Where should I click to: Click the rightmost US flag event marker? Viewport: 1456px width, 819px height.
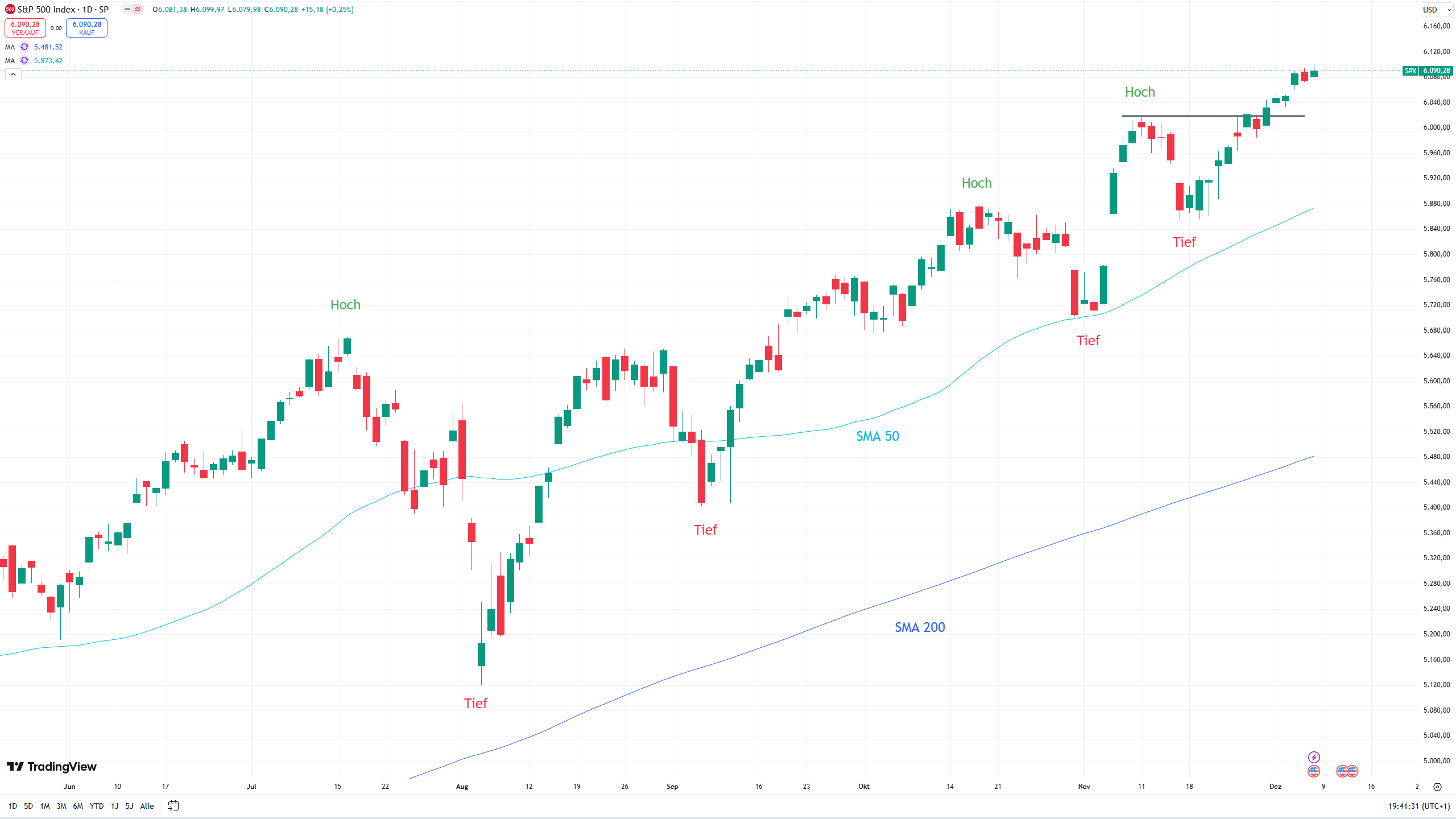tap(1352, 771)
